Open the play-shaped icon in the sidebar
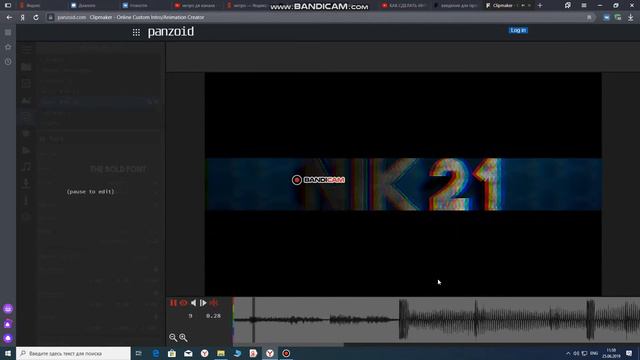This screenshot has width=640, height=360. click(27, 150)
